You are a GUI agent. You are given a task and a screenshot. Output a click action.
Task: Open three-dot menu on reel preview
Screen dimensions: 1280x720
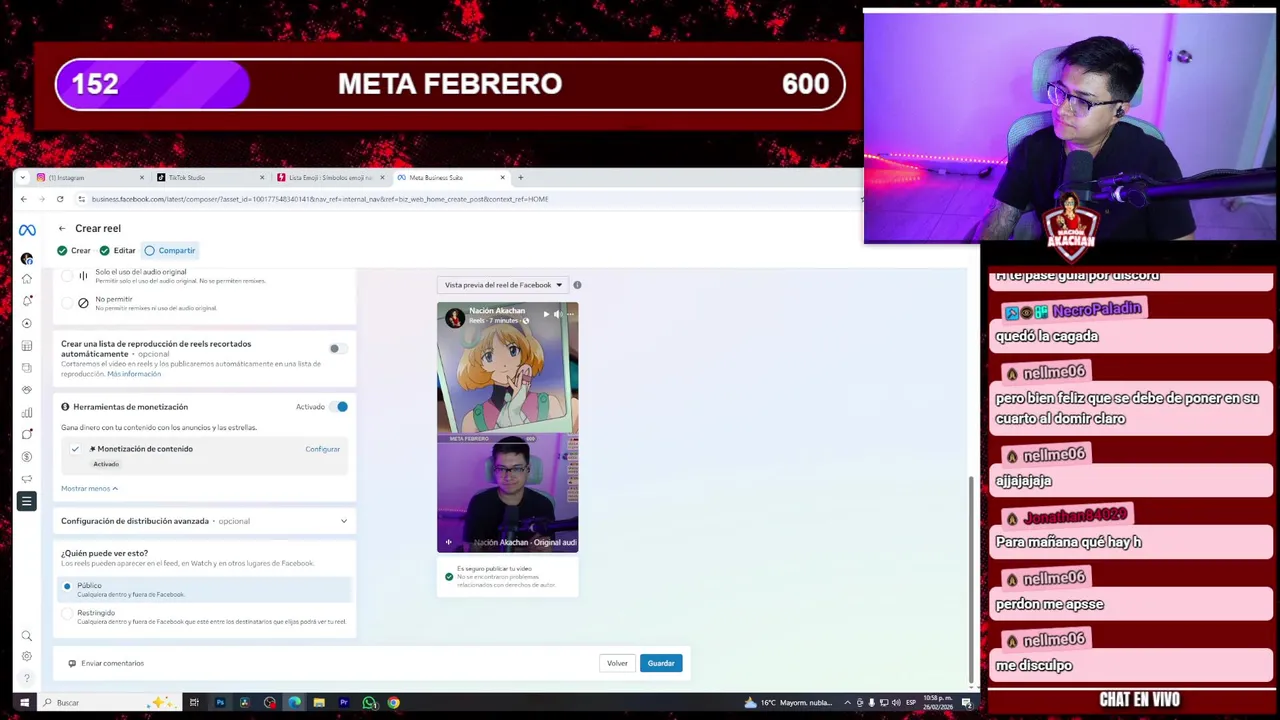pyautogui.click(x=570, y=314)
